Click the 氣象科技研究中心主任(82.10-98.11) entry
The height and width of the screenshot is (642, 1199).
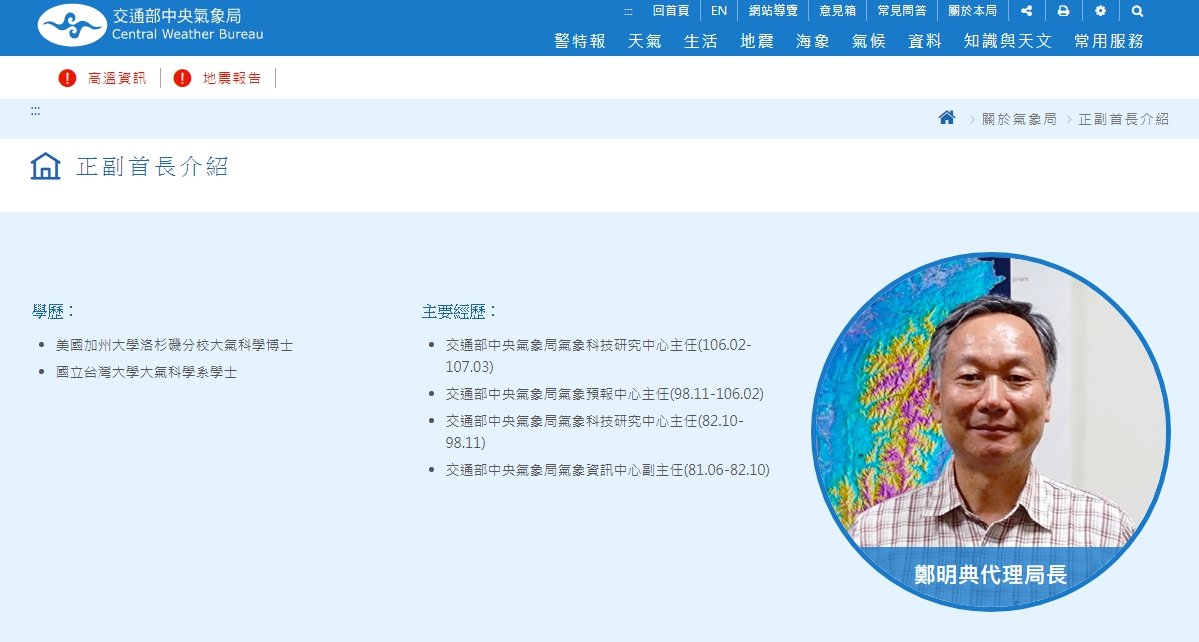pos(595,432)
